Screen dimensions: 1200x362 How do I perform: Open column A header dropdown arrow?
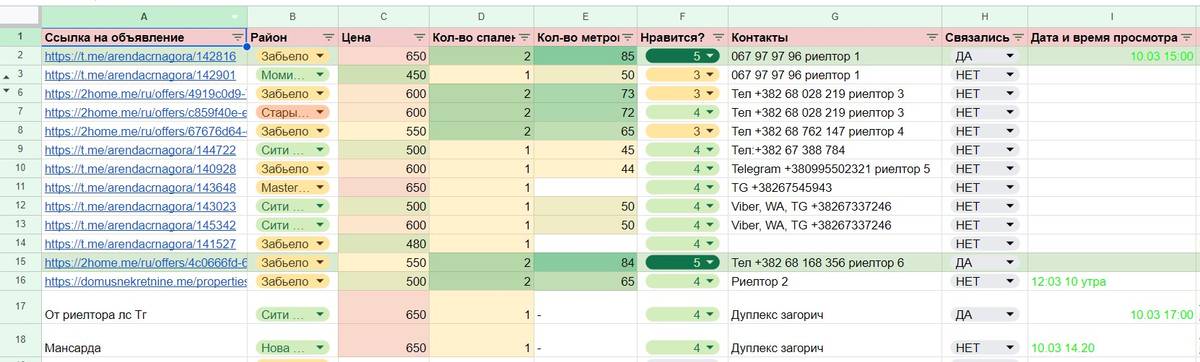[236, 17]
